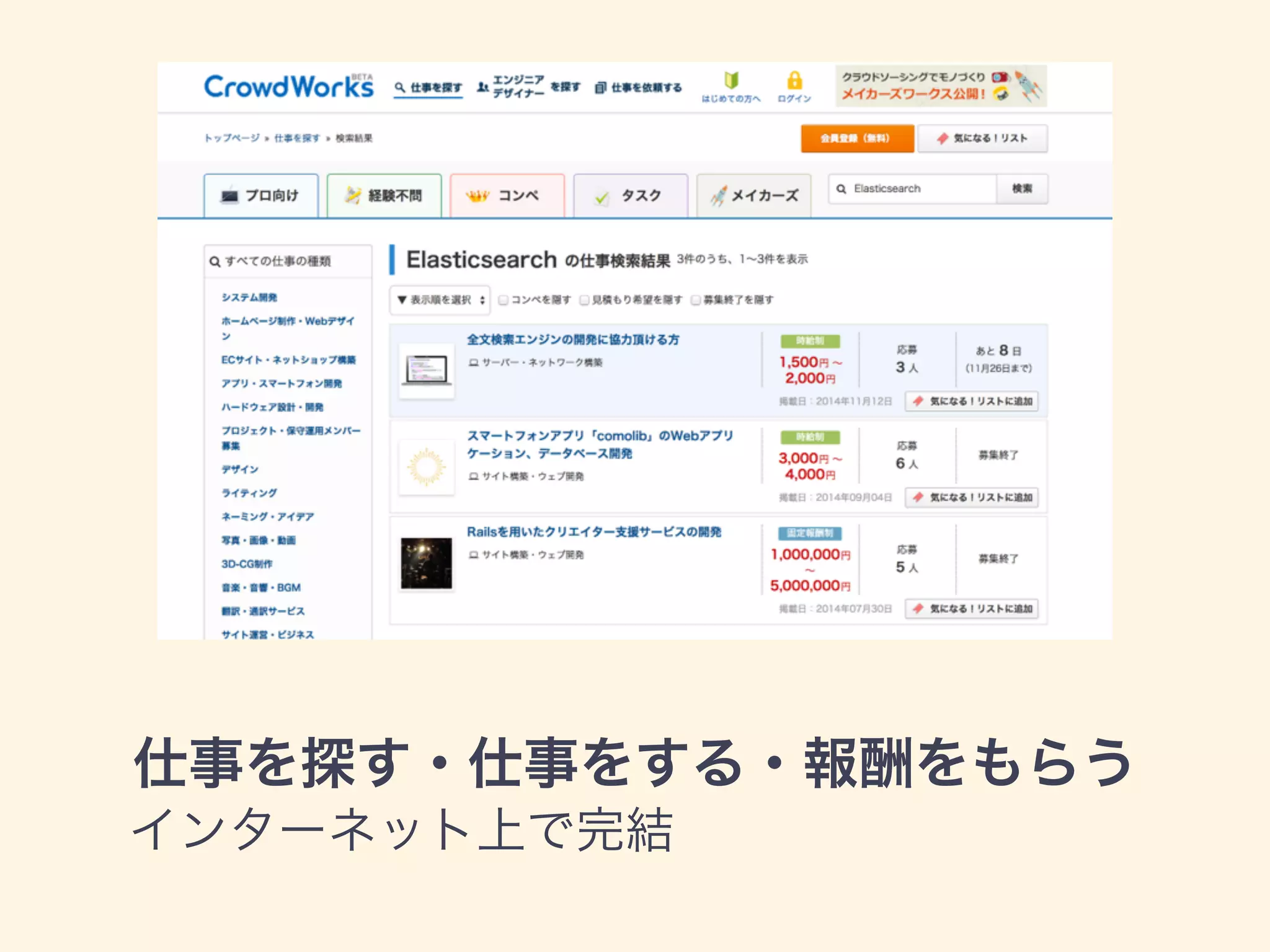Click laptop thumbnail of 全文検索エンジン job
The width and height of the screenshot is (1270, 952).
426,371
